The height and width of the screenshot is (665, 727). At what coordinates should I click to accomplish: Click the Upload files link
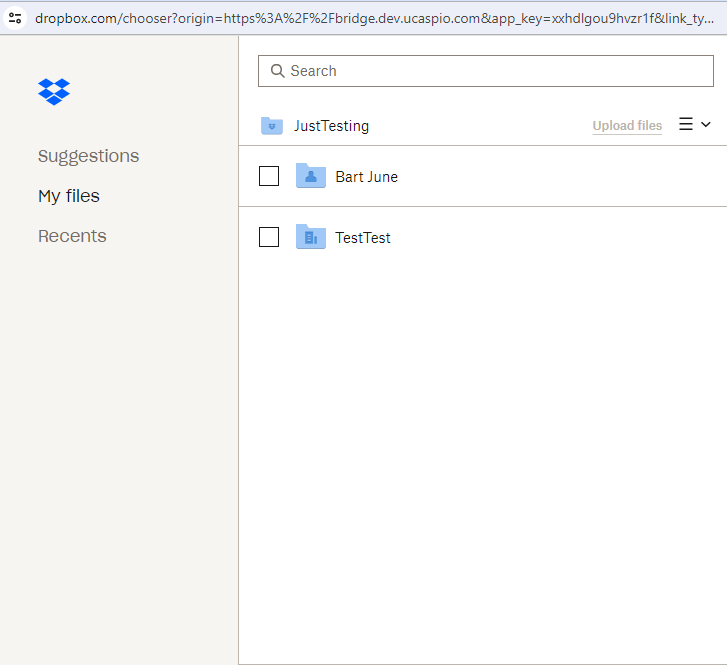627,126
